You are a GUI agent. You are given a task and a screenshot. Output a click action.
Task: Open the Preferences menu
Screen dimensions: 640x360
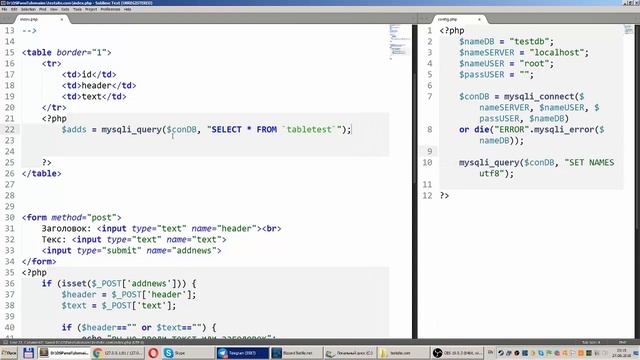110,9
